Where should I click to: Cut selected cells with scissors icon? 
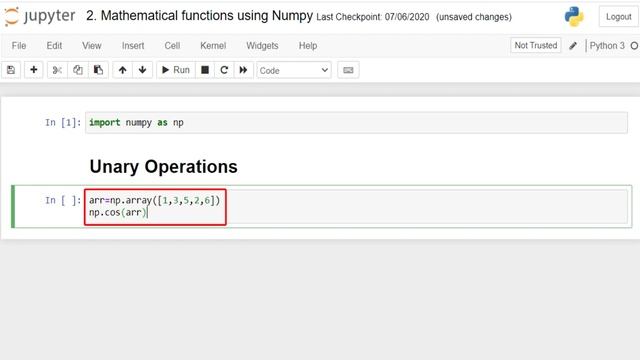[x=57, y=70]
